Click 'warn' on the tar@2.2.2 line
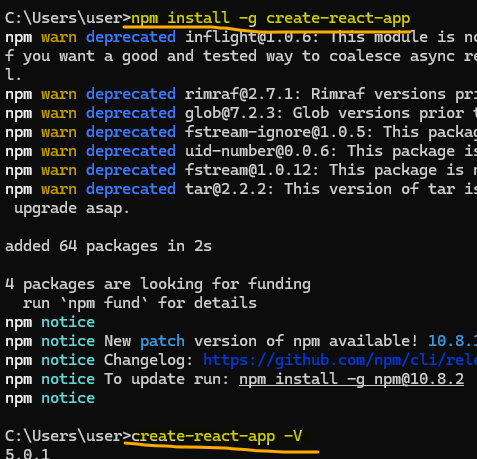Image resolution: width=477 pixels, height=459 pixels. (59, 189)
